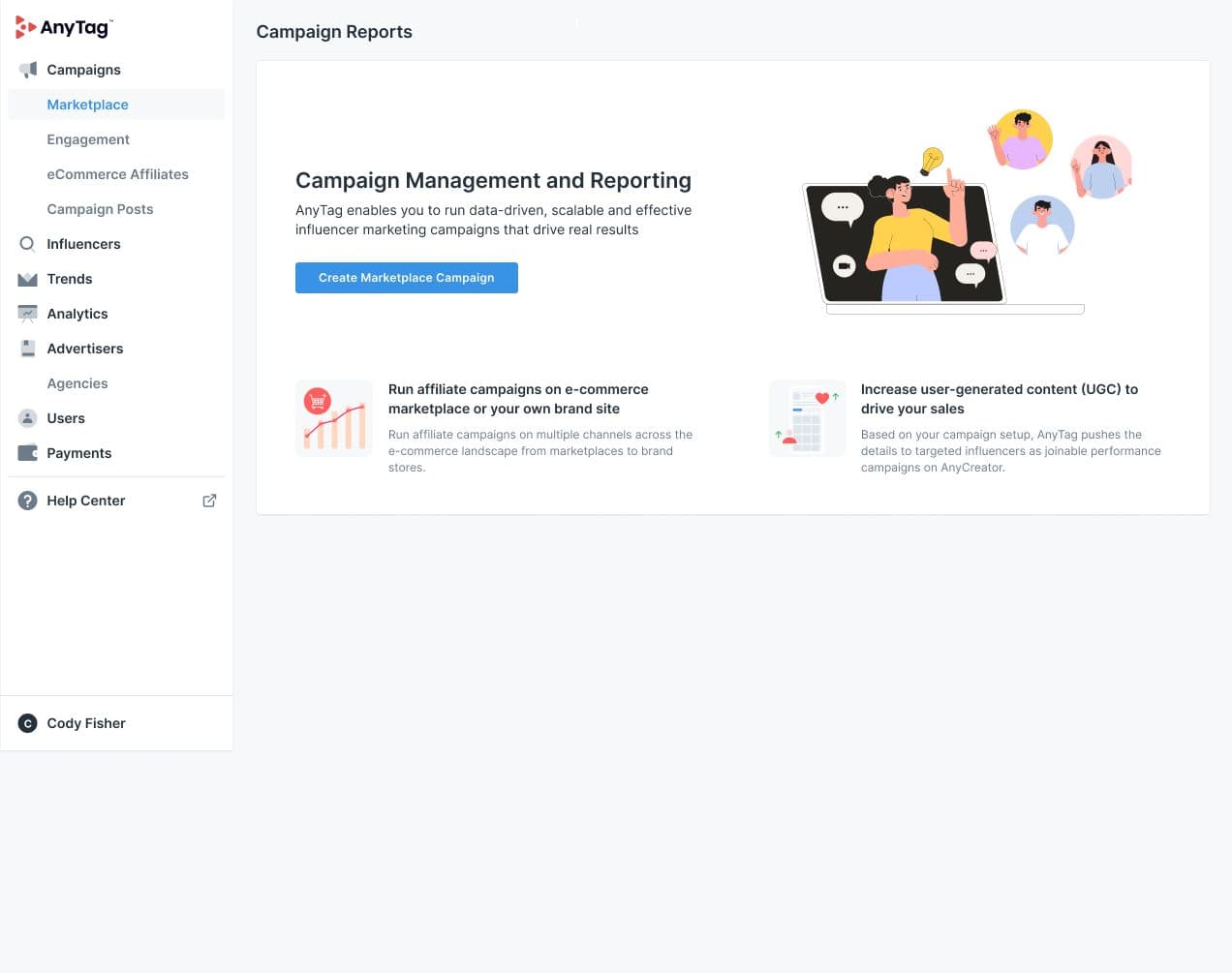
Task: Click the Analytics presentation icon
Action: click(27, 313)
